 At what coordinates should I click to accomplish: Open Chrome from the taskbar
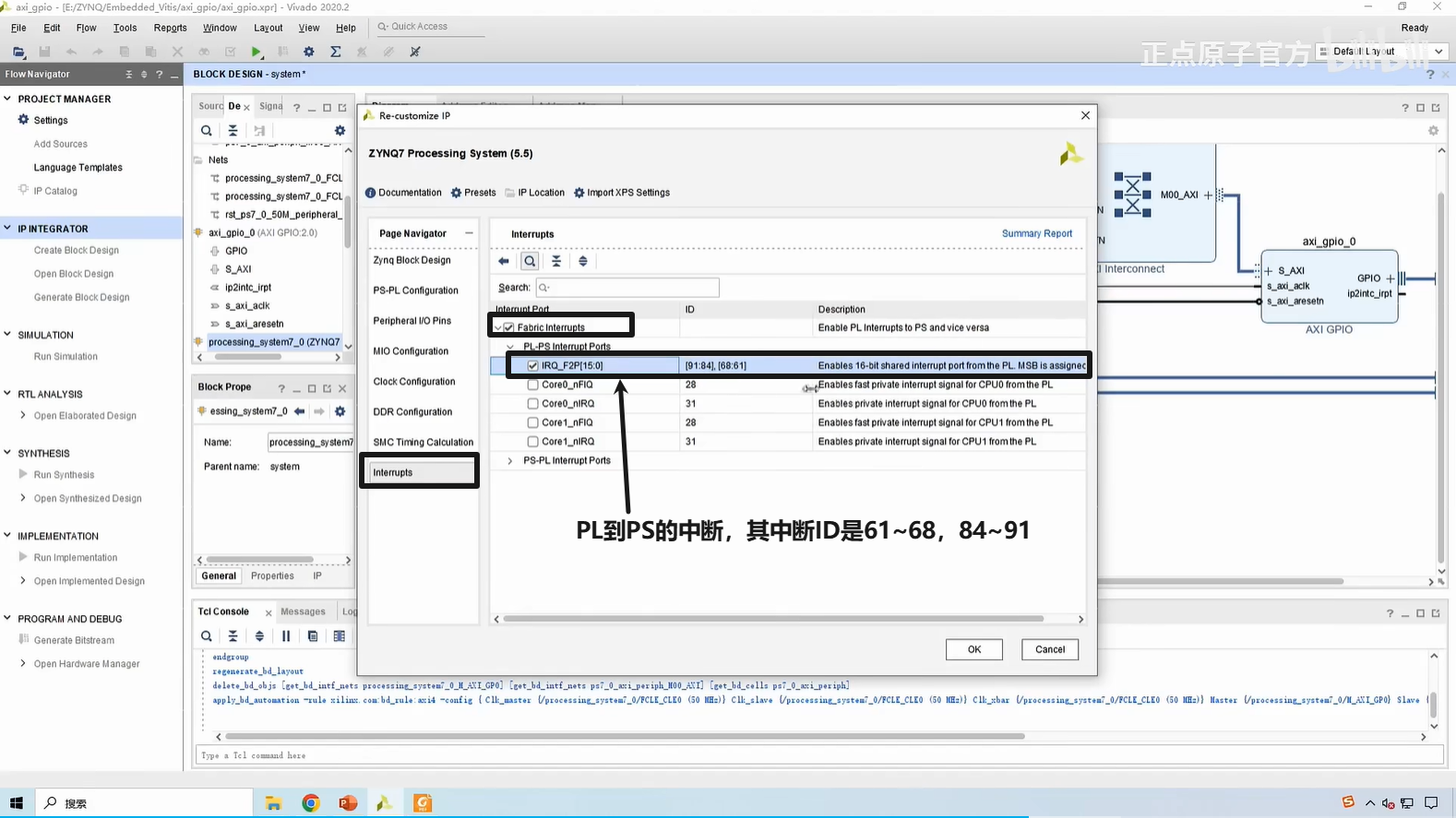pos(311,803)
